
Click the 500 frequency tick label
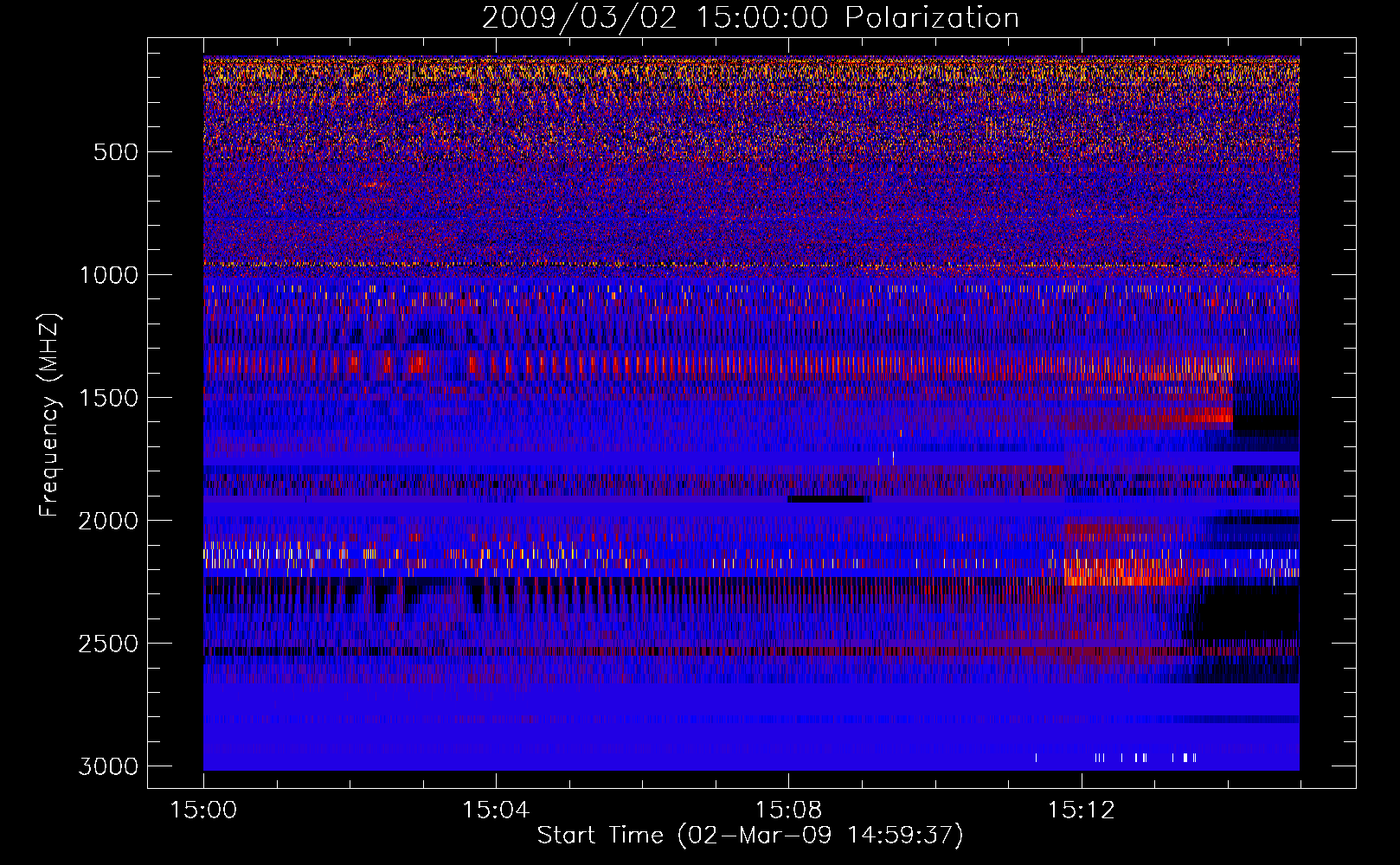(x=116, y=152)
